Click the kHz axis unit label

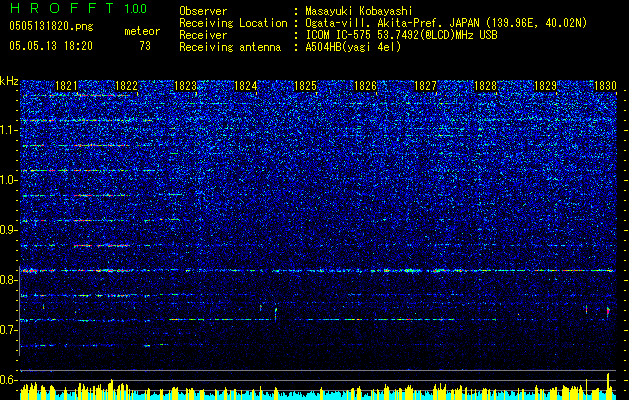[9, 81]
